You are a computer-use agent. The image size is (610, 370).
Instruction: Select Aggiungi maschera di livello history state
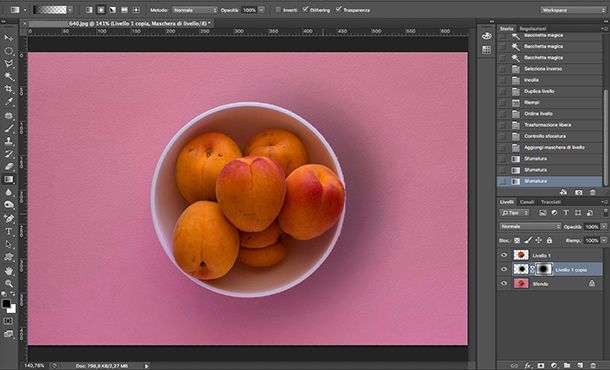click(550, 147)
